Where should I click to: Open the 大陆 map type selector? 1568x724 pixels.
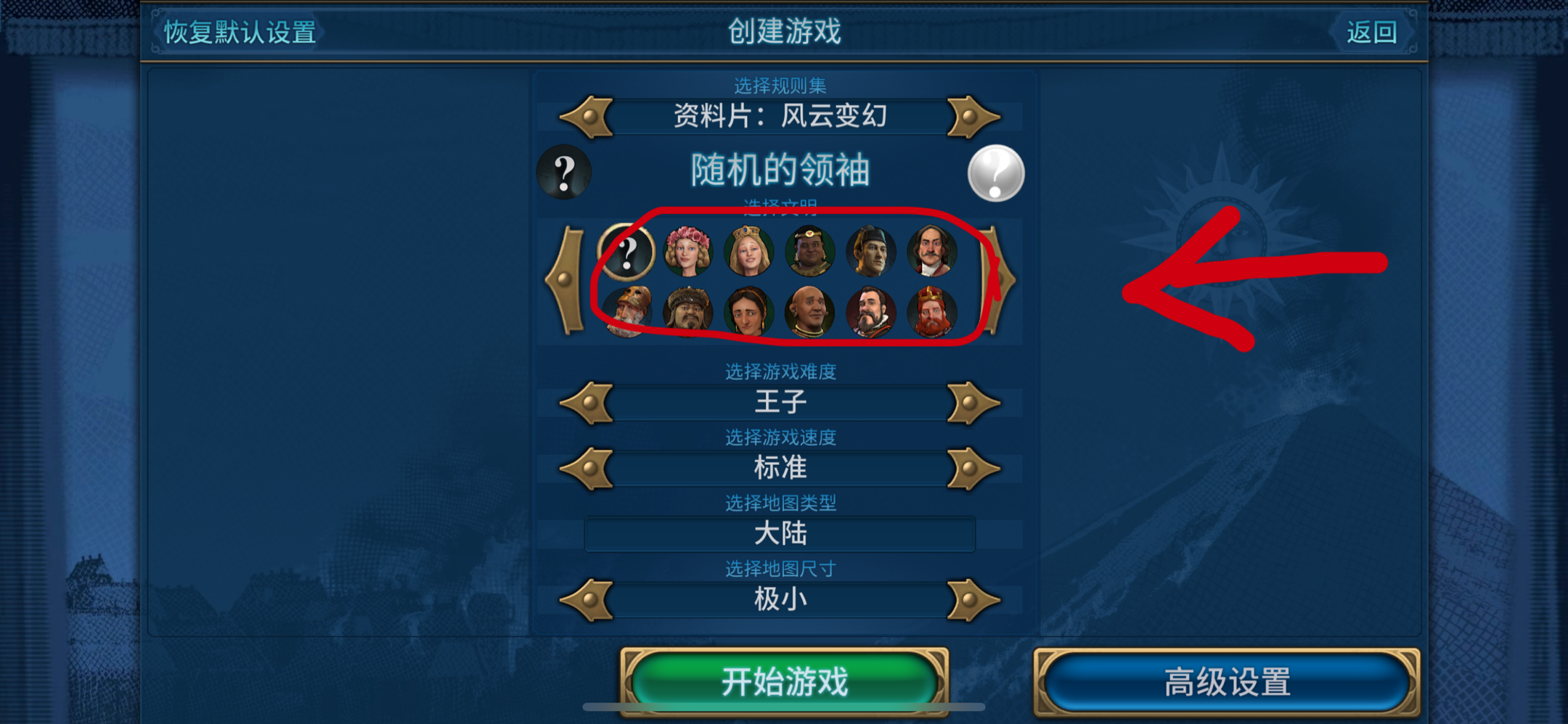point(780,534)
